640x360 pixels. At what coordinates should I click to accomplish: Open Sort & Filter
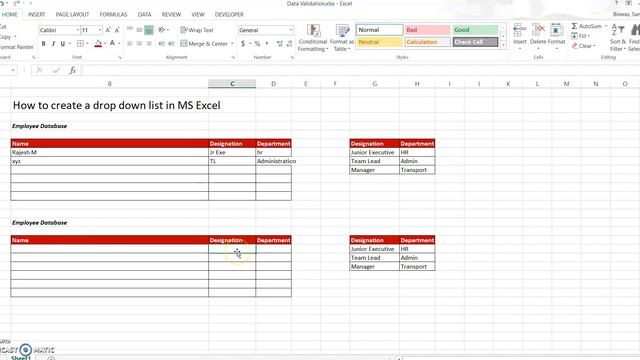click(618, 38)
